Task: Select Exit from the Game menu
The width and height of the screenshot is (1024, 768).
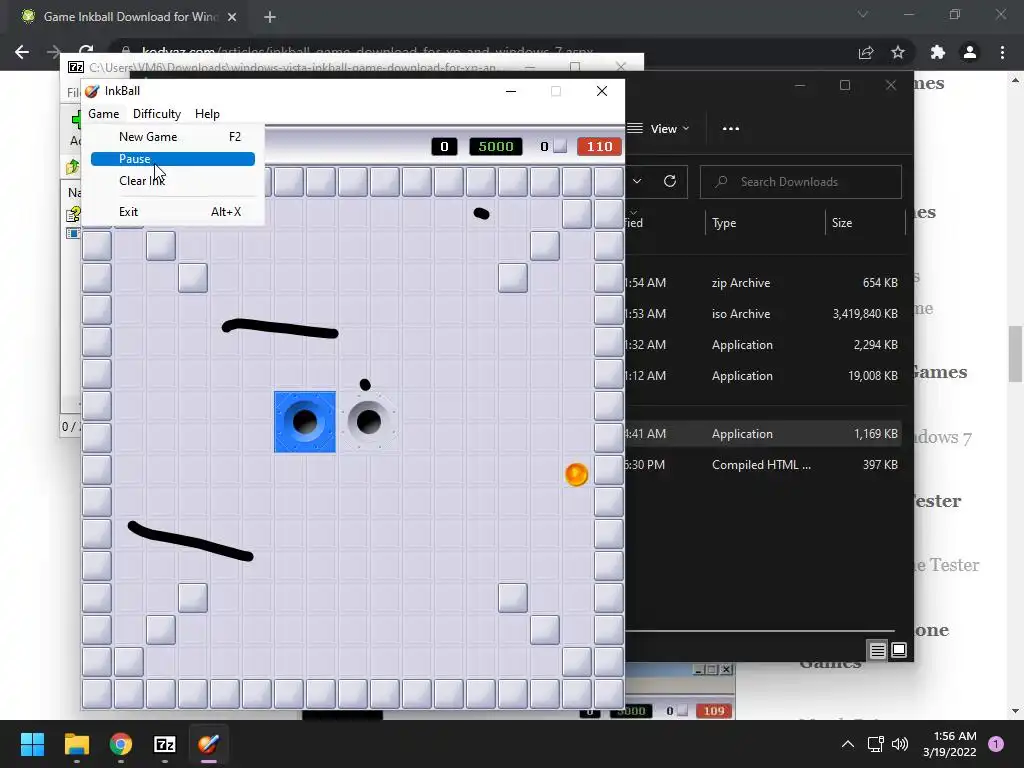Action: [173, 212]
